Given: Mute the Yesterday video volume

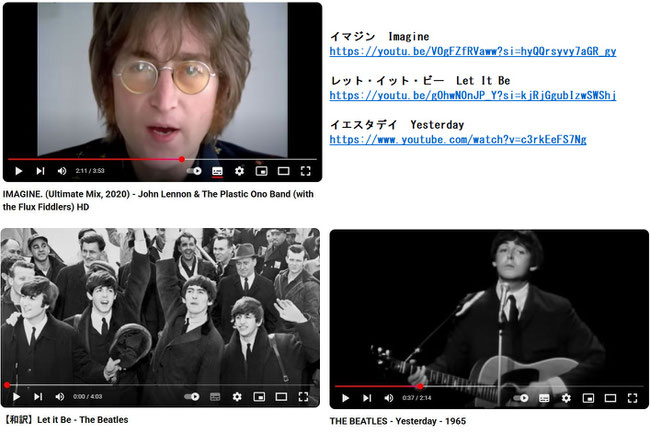Looking at the screenshot, I should pyautogui.click(x=388, y=398).
